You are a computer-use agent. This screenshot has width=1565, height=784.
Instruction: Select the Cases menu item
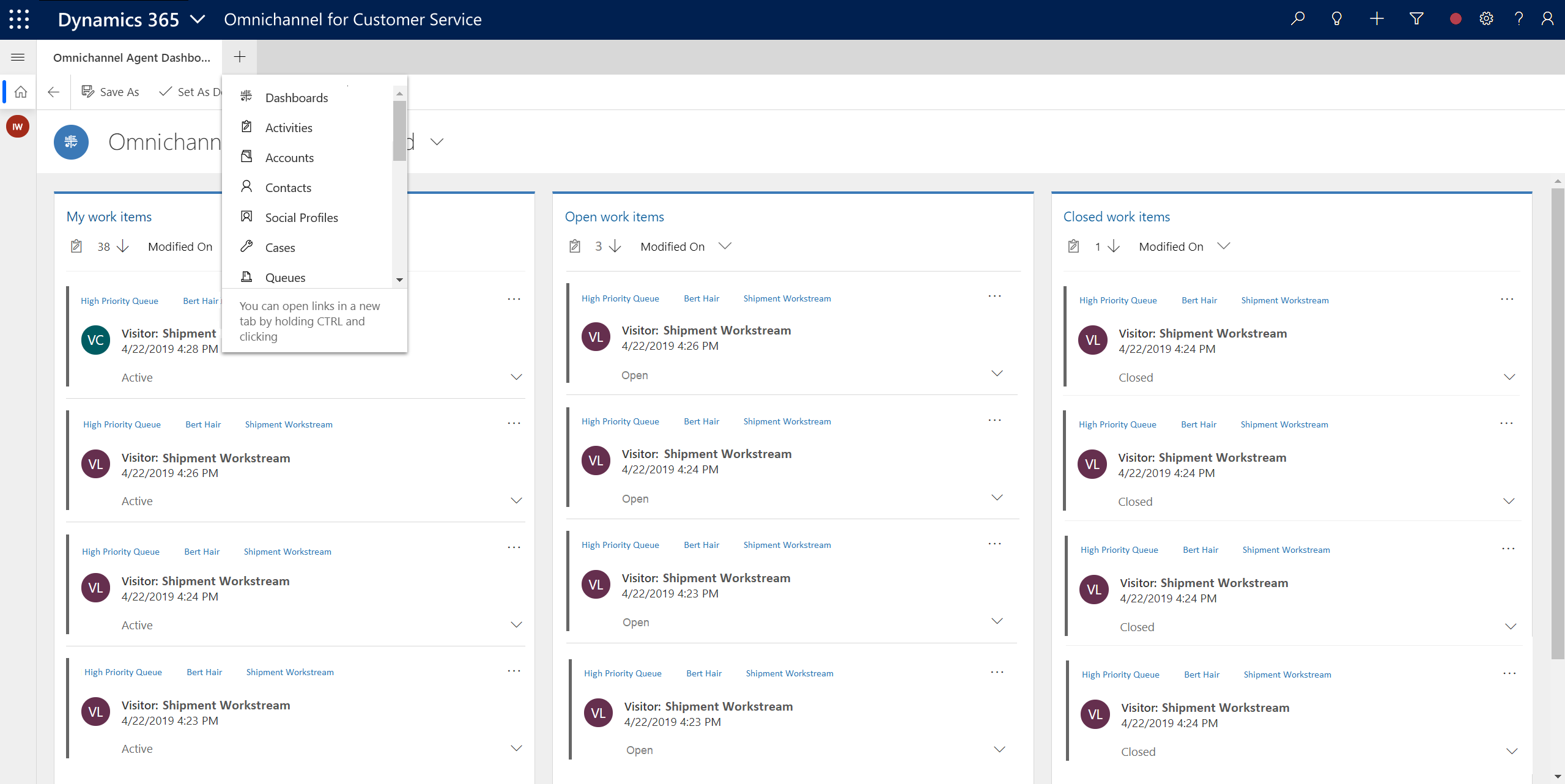(x=280, y=247)
